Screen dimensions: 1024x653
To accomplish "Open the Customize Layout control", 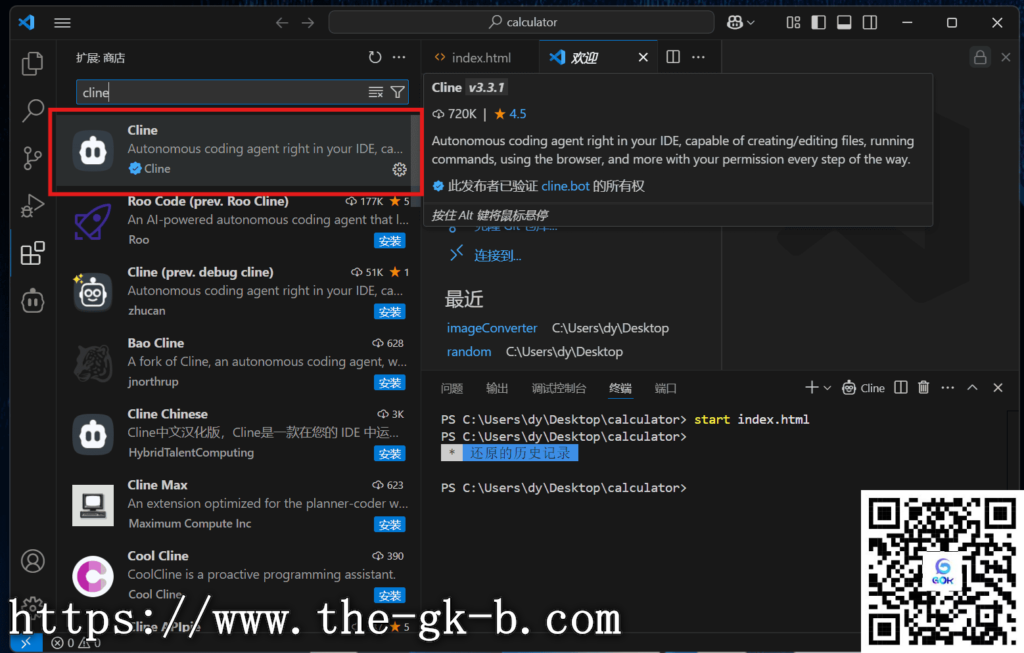I will point(793,23).
